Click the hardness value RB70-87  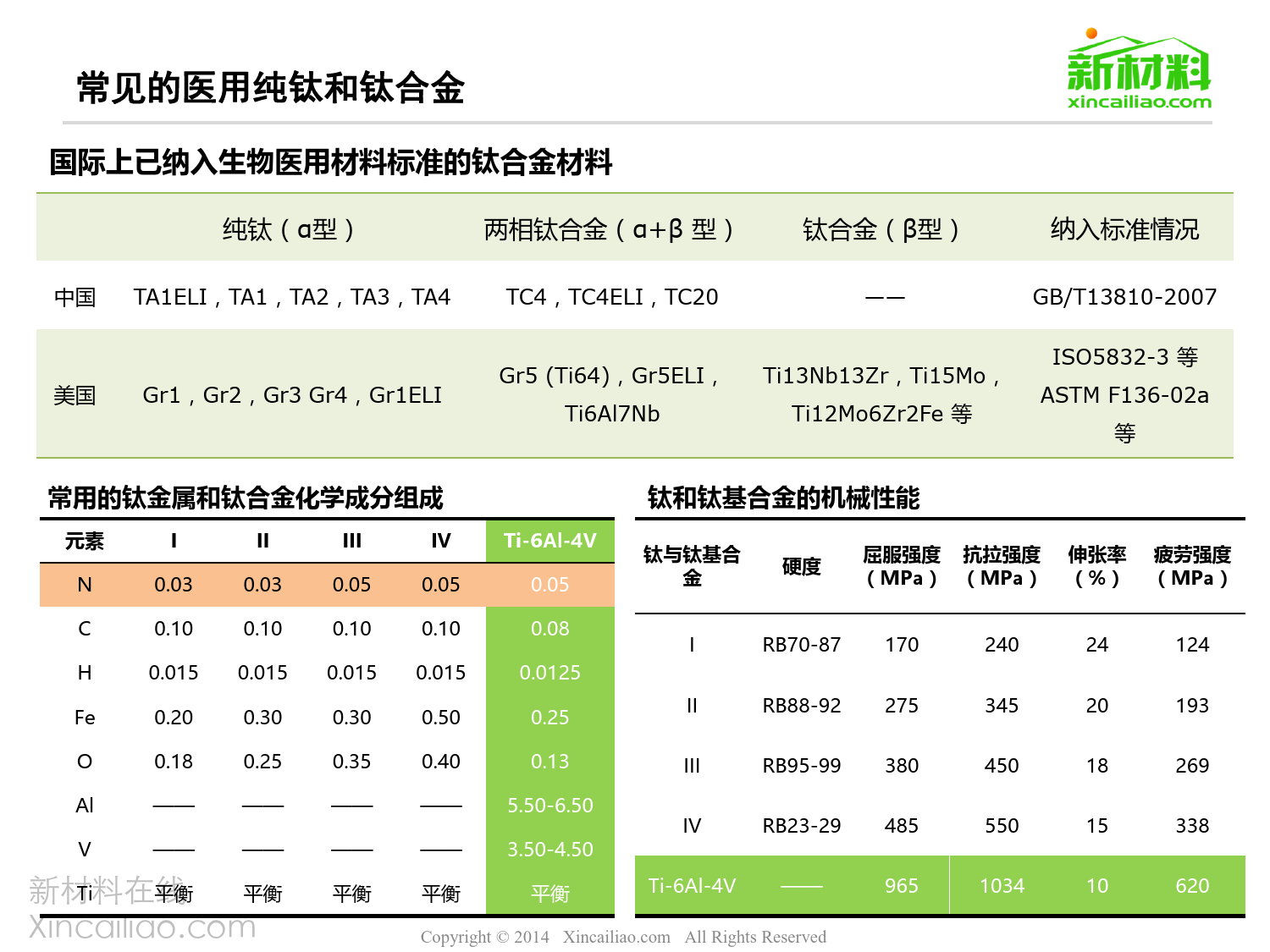[802, 645]
